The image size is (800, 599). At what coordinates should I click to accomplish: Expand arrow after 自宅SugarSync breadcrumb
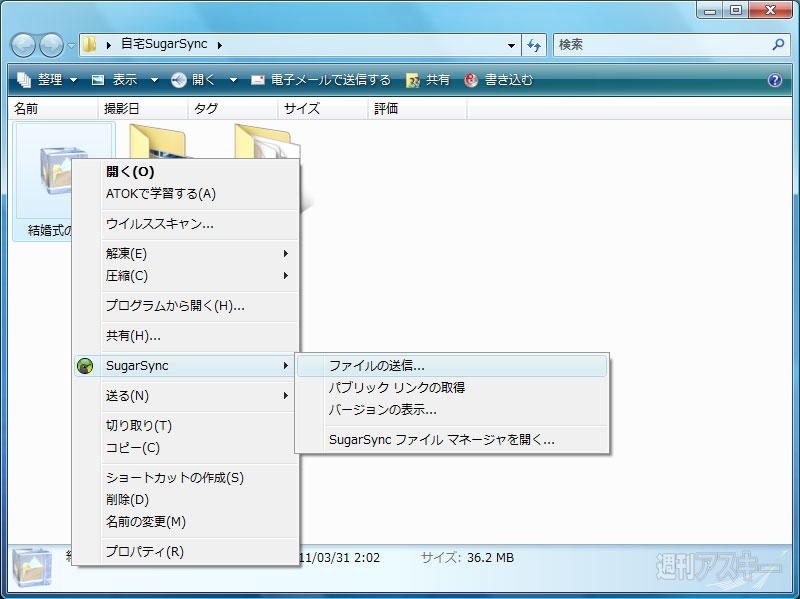point(220,45)
